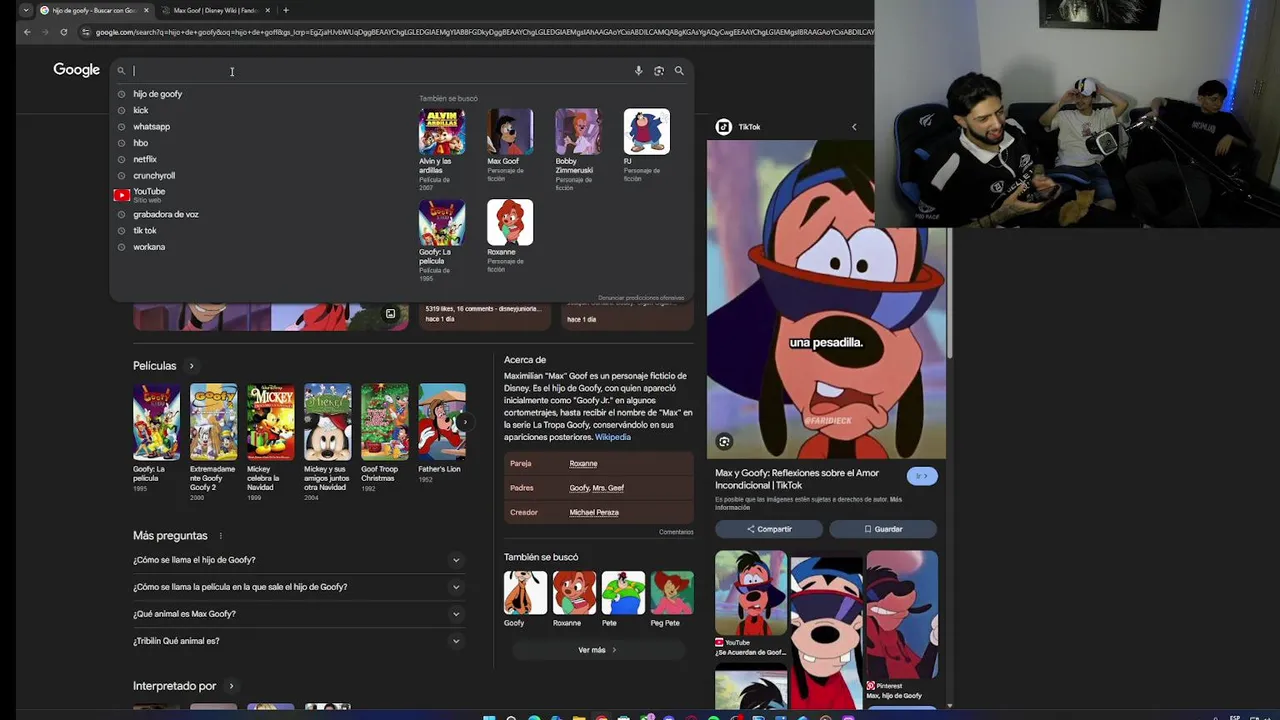
Task: Open the "Father's Lion" poster
Action: pos(441,422)
